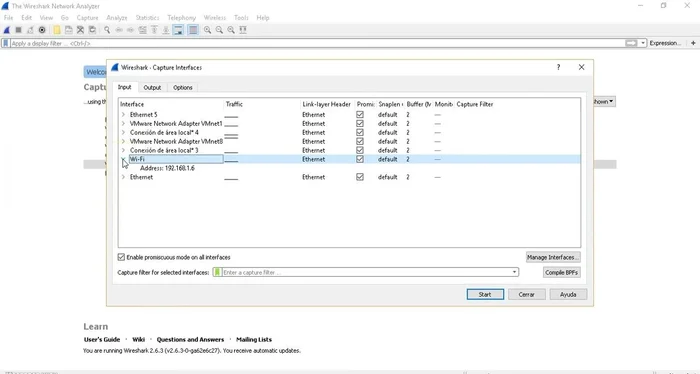Click the plus icon beside Expression

tap(693, 43)
